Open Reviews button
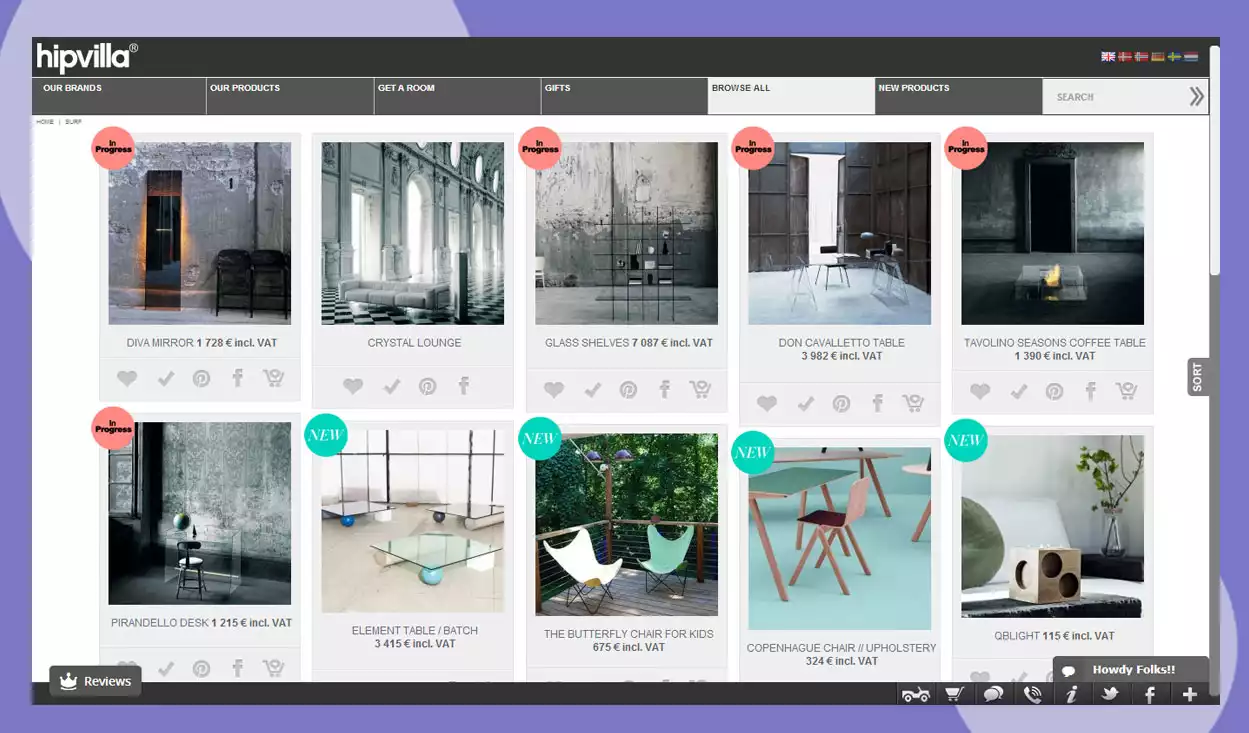This screenshot has width=1249, height=733. [x=96, y=681]
